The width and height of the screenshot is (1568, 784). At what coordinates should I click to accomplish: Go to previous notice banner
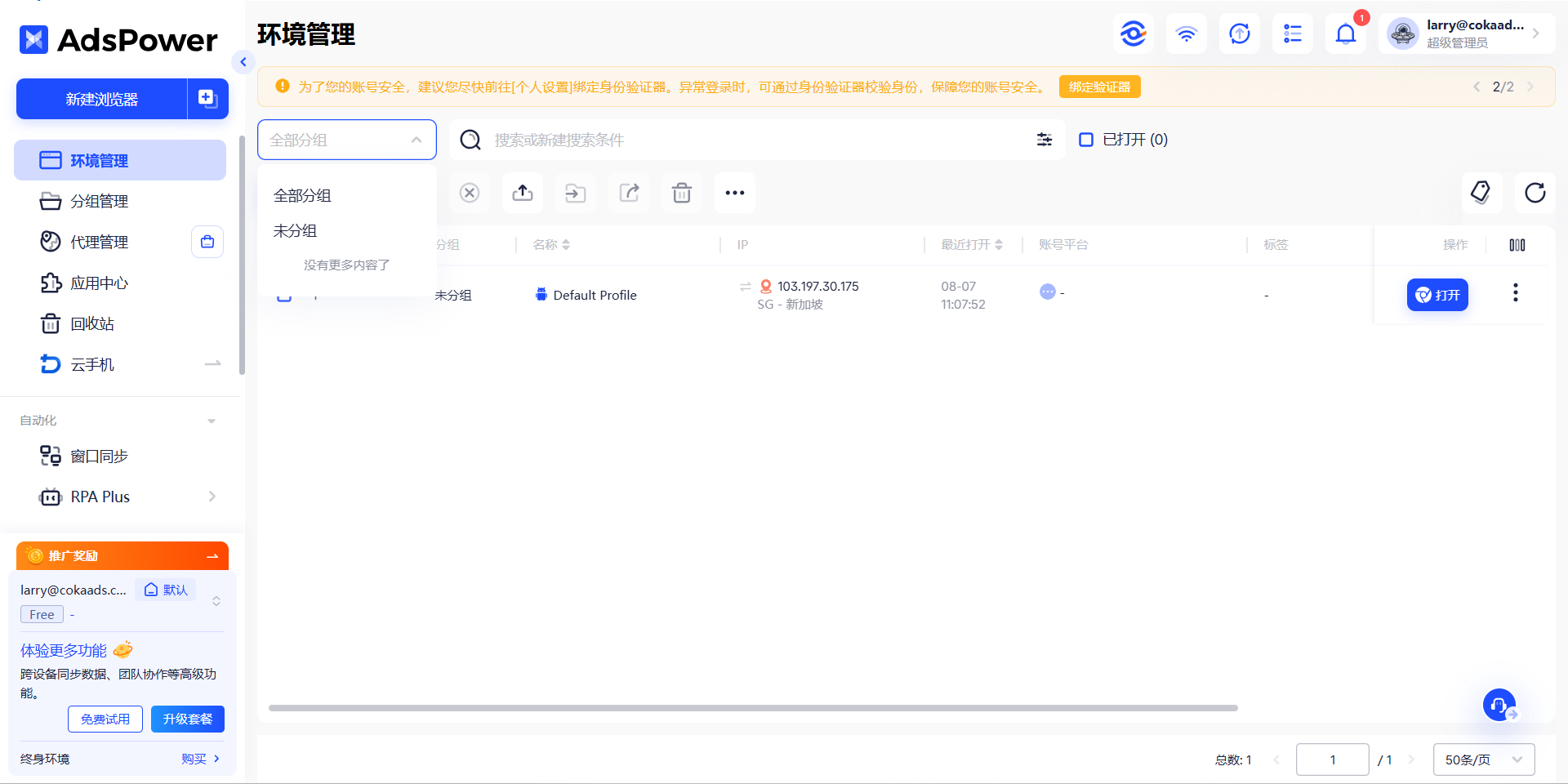click(1477, 87)
